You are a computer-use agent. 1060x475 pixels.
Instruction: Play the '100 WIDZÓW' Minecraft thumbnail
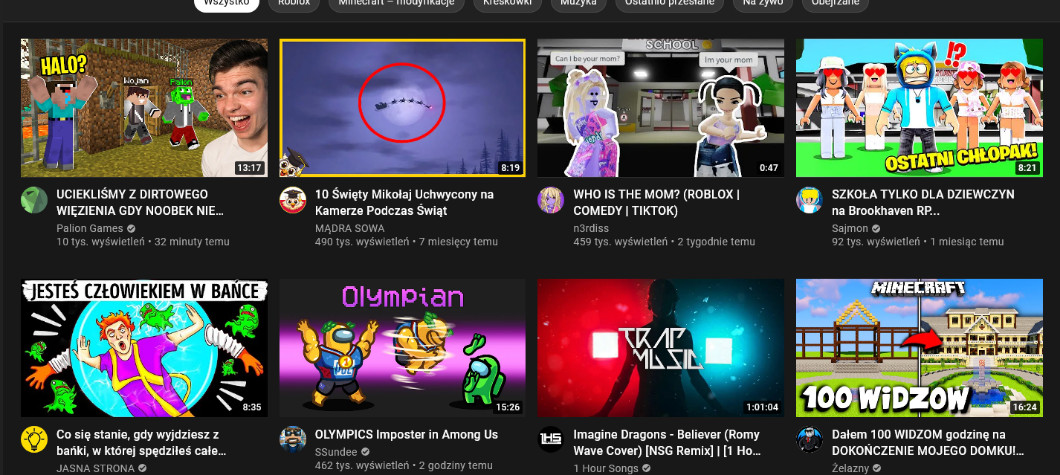pos(918,347)
